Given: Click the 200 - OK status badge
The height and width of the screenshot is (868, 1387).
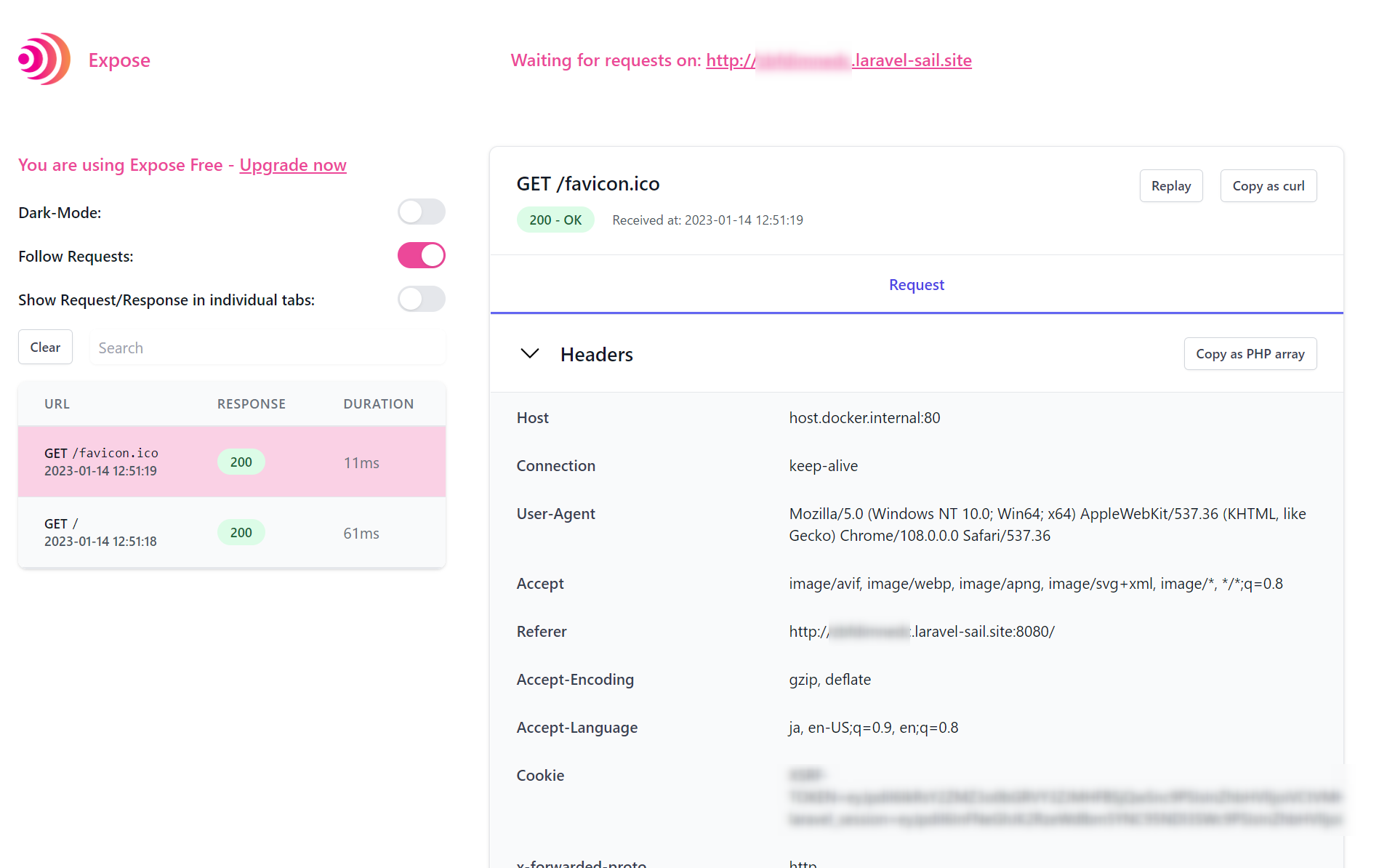Looking at the screenshot, I should (555, 220).
